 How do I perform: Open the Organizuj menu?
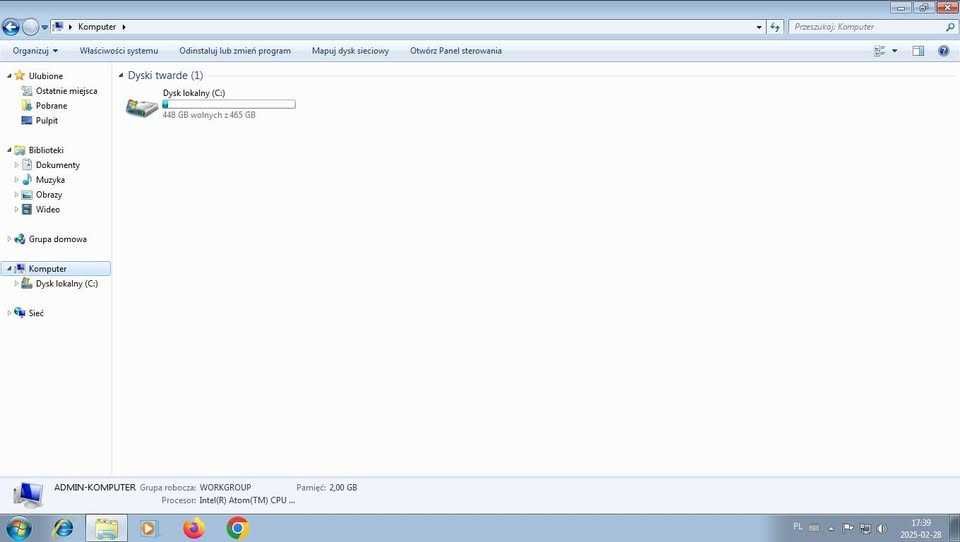35,51
